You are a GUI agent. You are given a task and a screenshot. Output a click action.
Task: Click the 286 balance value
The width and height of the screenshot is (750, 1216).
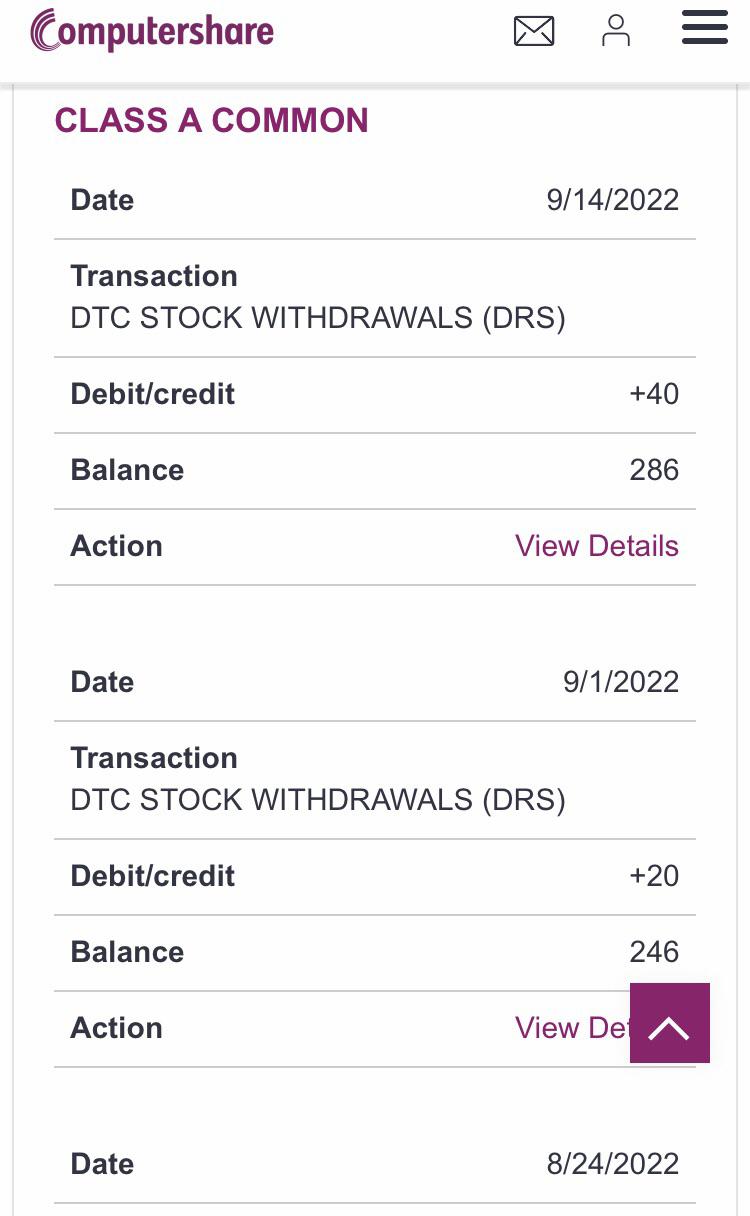point(654,470)
